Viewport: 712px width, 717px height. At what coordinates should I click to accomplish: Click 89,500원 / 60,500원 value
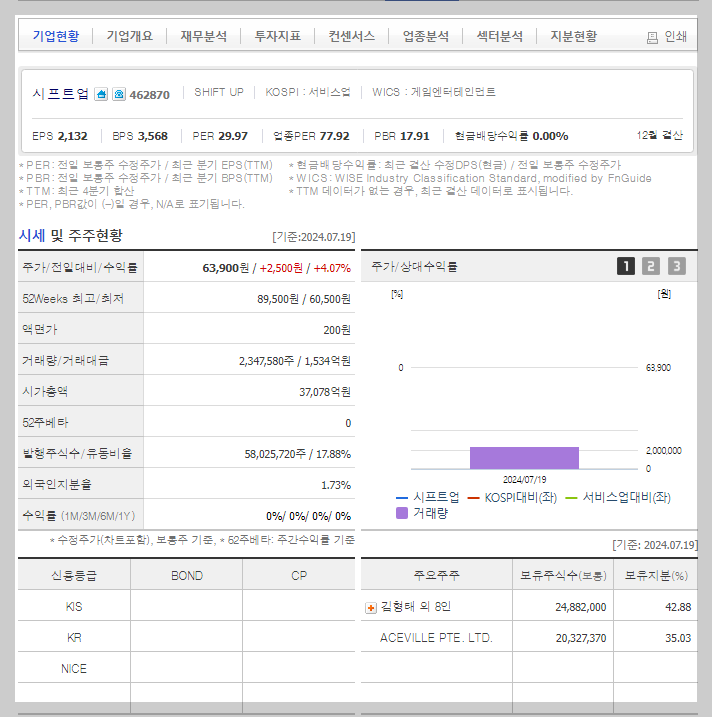[304, 299]
